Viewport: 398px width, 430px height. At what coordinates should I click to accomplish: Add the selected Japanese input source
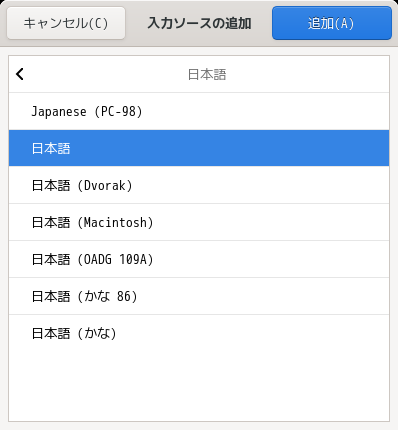(x=332, y=23)
